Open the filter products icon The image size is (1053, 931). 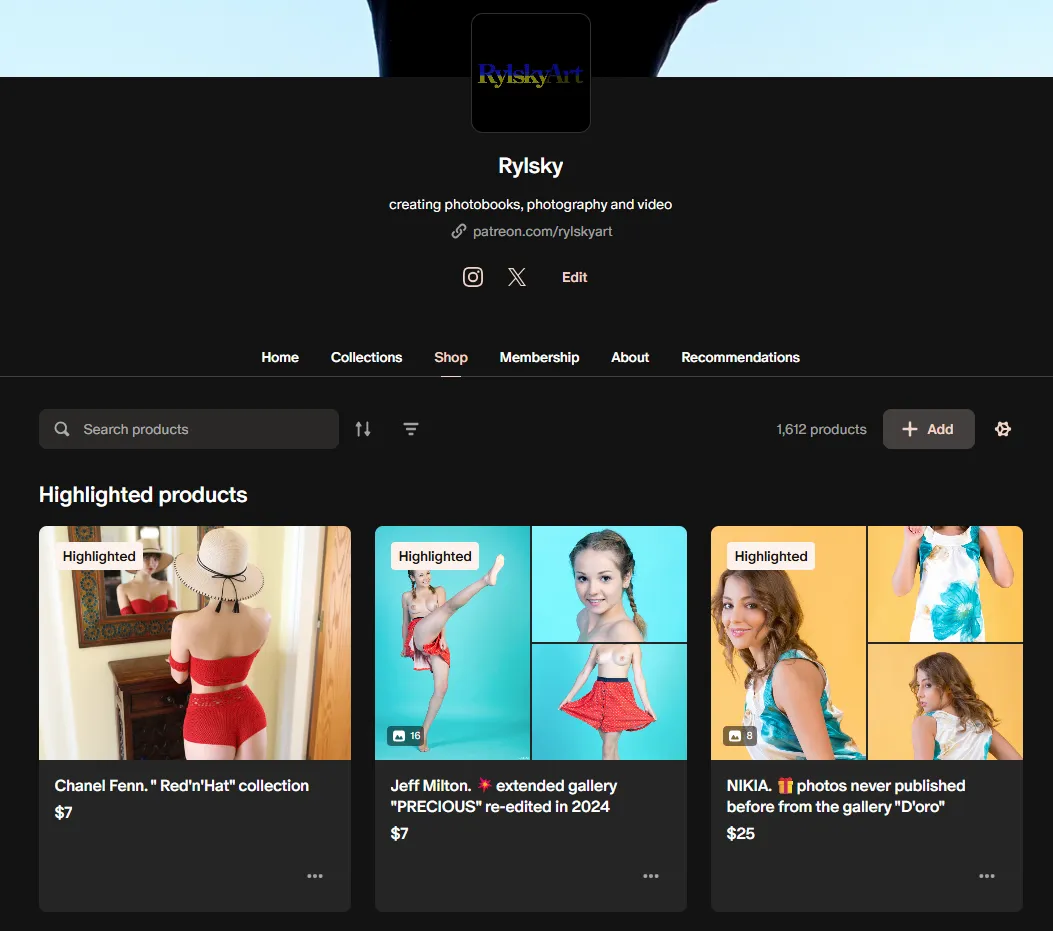411,429
